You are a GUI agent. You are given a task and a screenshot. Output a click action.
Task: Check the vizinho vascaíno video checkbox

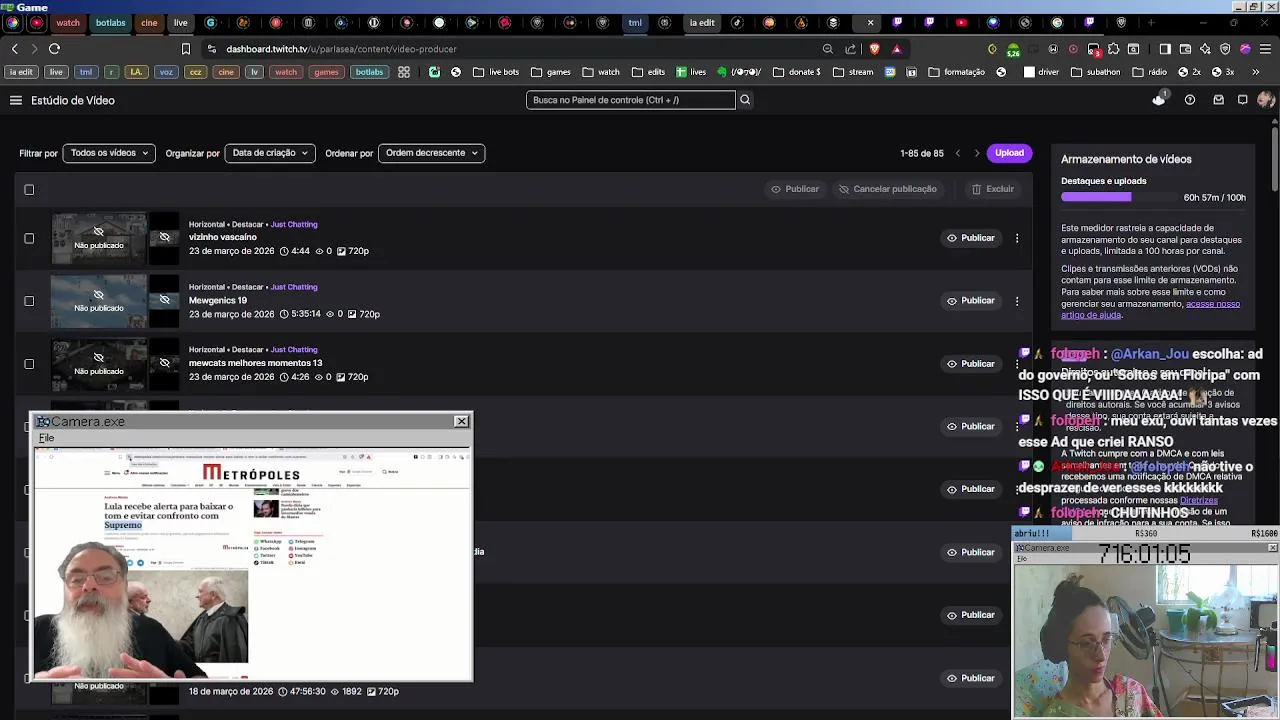[29, 238]
